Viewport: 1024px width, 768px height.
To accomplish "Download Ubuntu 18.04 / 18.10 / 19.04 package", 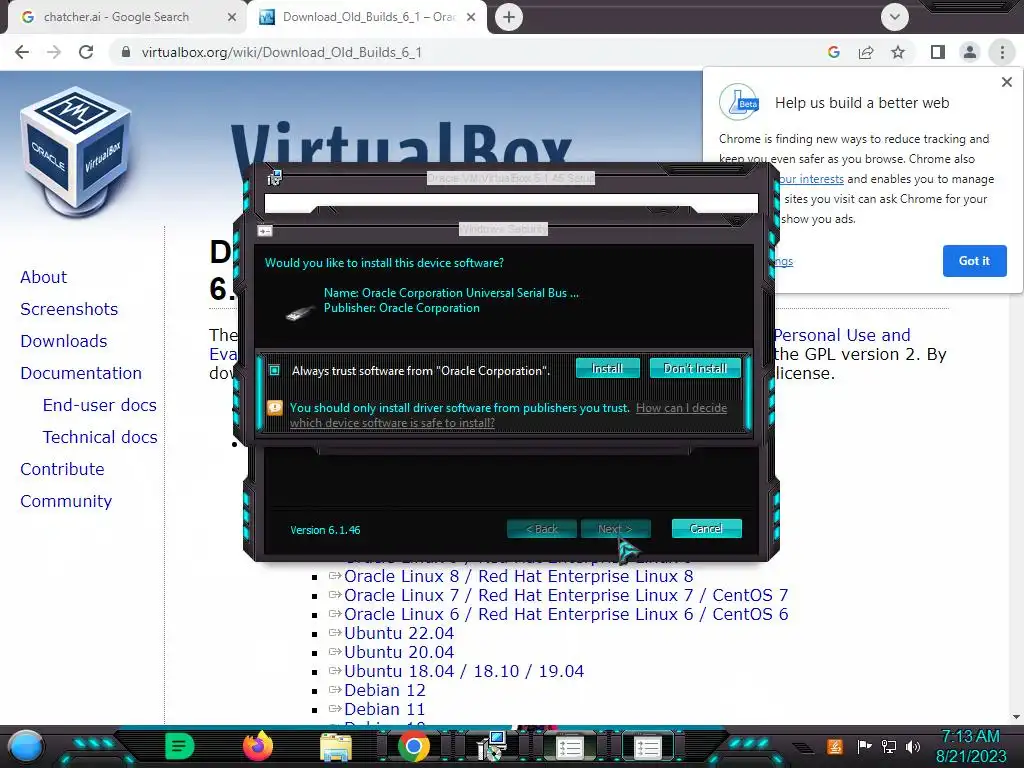I will (464, 671).
